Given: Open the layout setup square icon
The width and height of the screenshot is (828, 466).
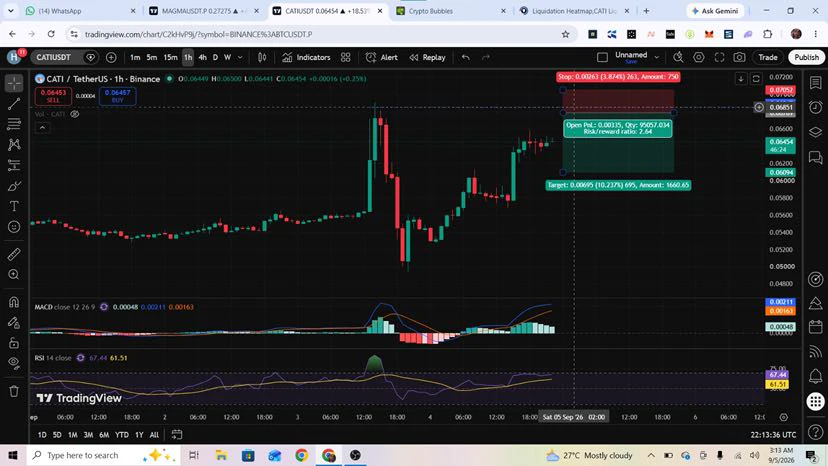Looking at the screenshot, I should click(602, 57).
